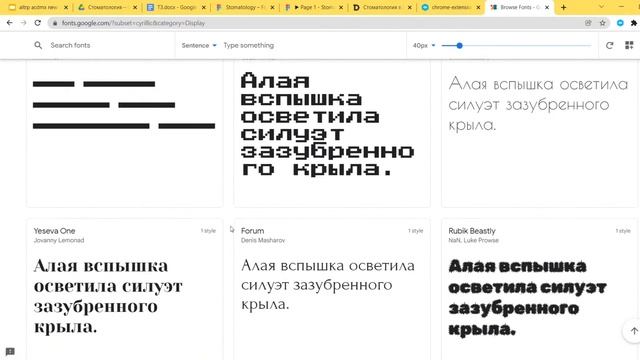Switch to Stomatology Figma tab
The height and width of the screenshot is (360, 640).
pyautogui.click(x=244, y=7)
